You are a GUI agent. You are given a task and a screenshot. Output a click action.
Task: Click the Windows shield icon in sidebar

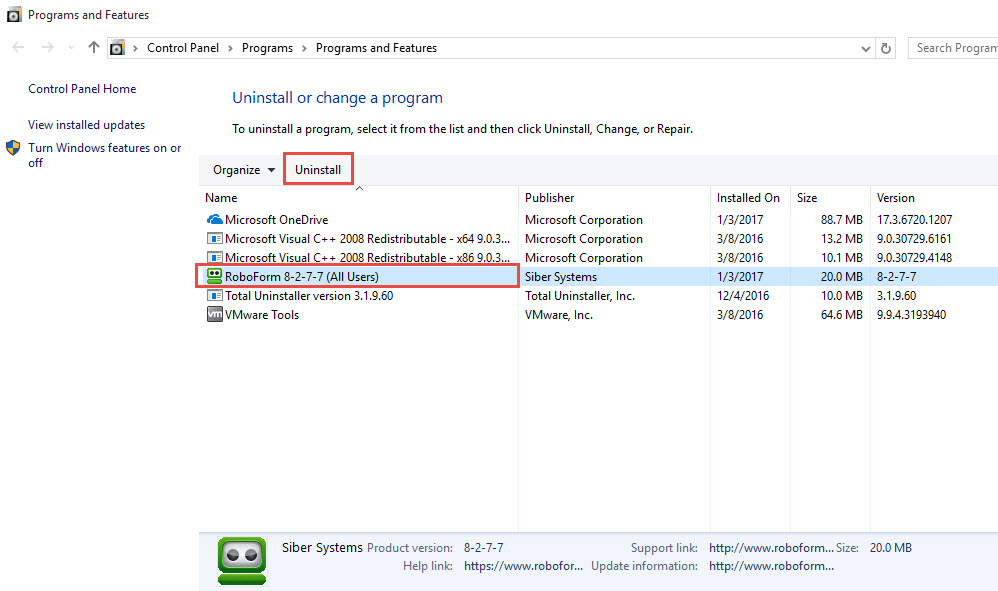[13, 148]
